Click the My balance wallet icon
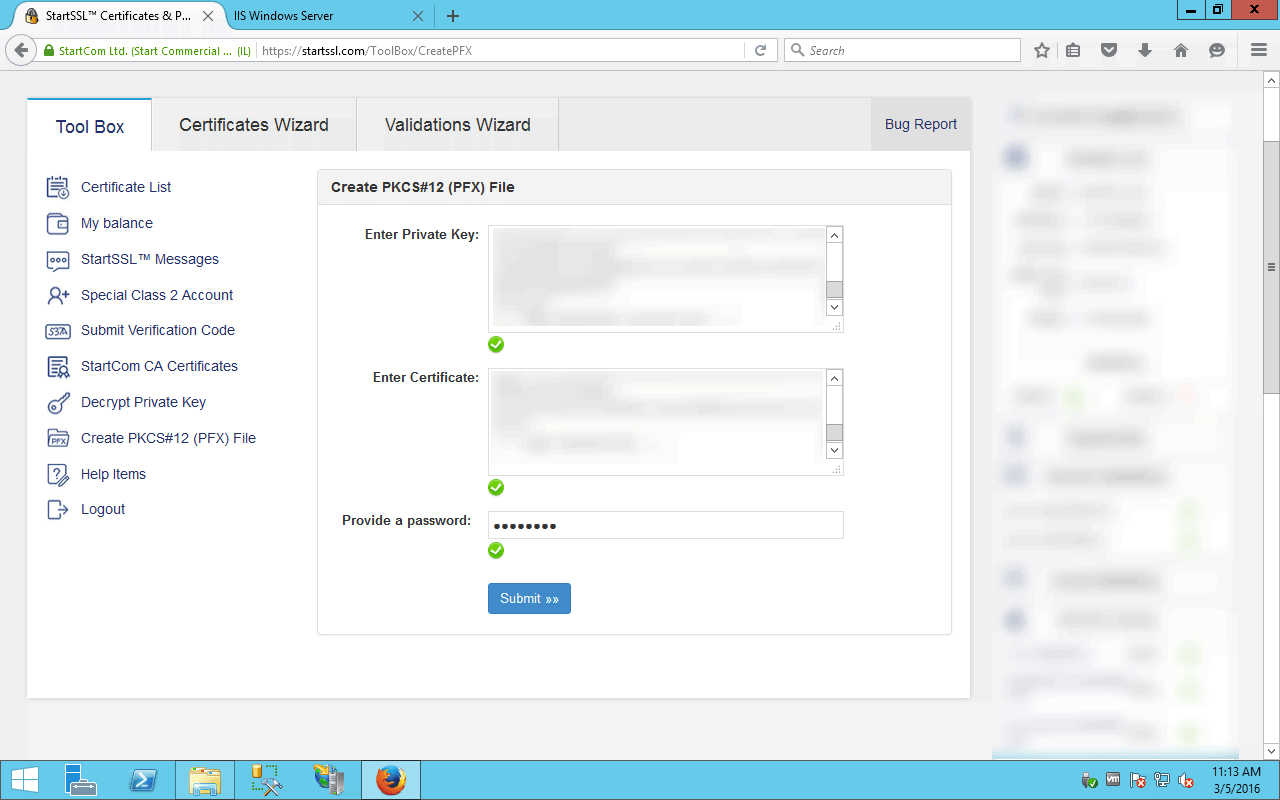Screen dimensions: 1280x800 (x=57, y=223)
